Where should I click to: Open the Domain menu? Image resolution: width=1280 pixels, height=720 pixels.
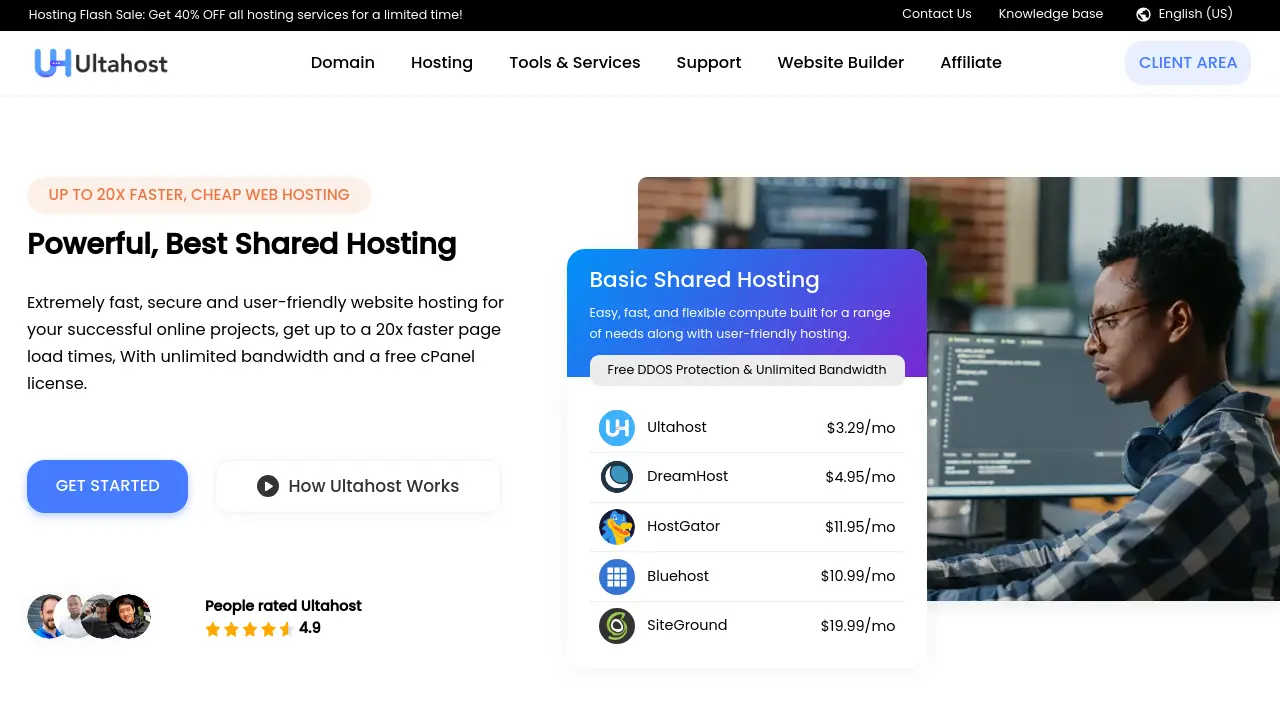343,62
